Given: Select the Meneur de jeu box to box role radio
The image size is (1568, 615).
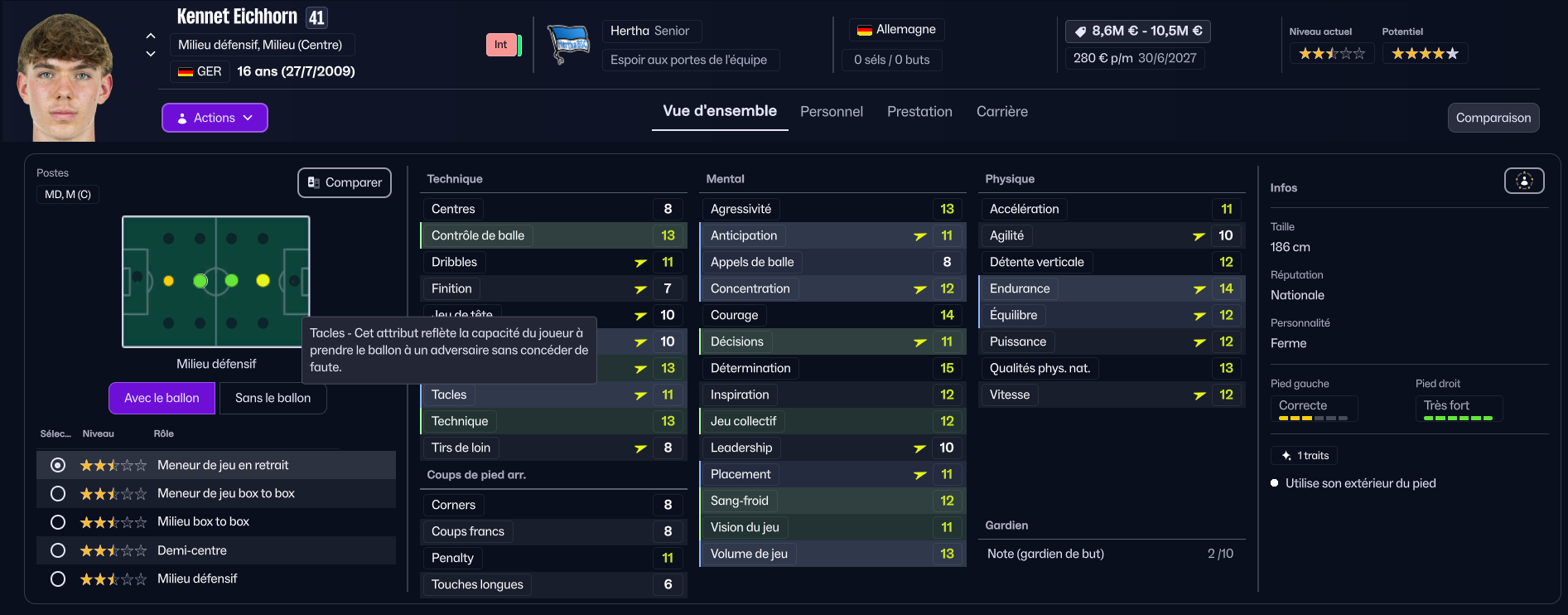Looking at the screenshot, I should [x=58, y=494].
